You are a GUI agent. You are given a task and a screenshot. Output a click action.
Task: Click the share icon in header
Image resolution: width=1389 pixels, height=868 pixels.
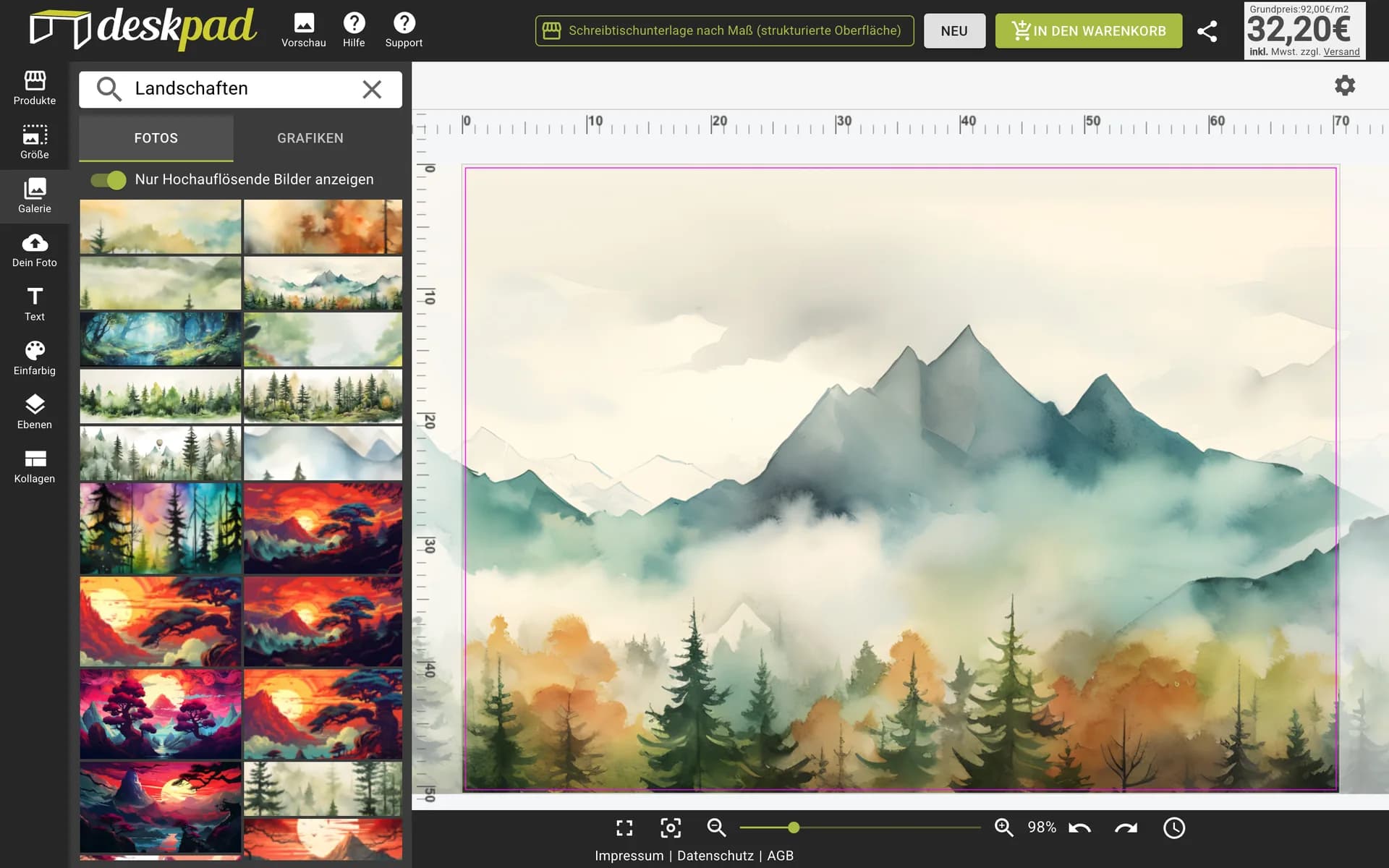point(1207,31)
